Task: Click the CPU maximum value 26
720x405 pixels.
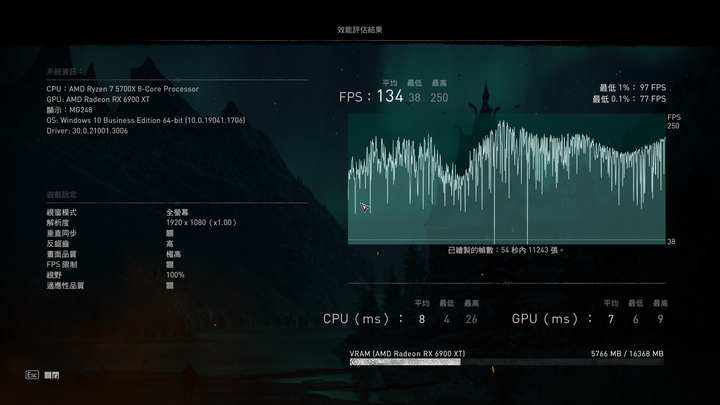Action: coord(471,319)
